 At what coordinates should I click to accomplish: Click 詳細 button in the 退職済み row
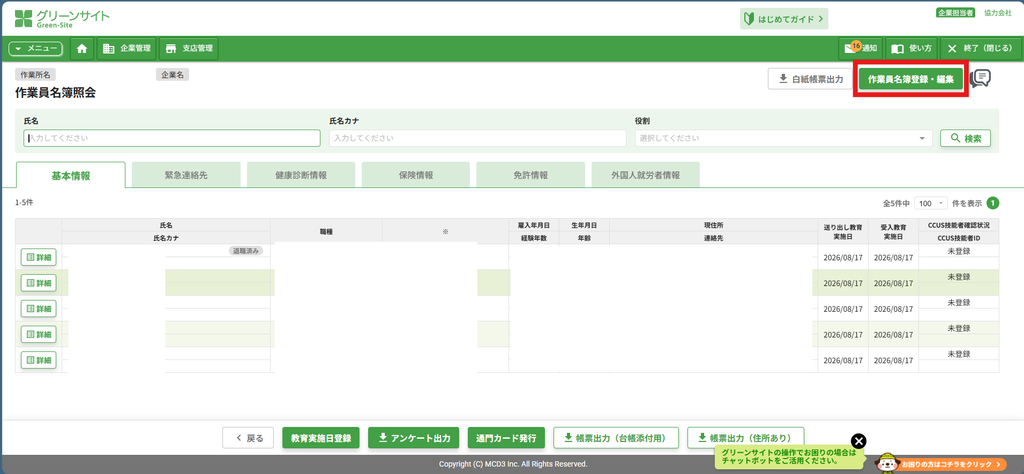39,257
